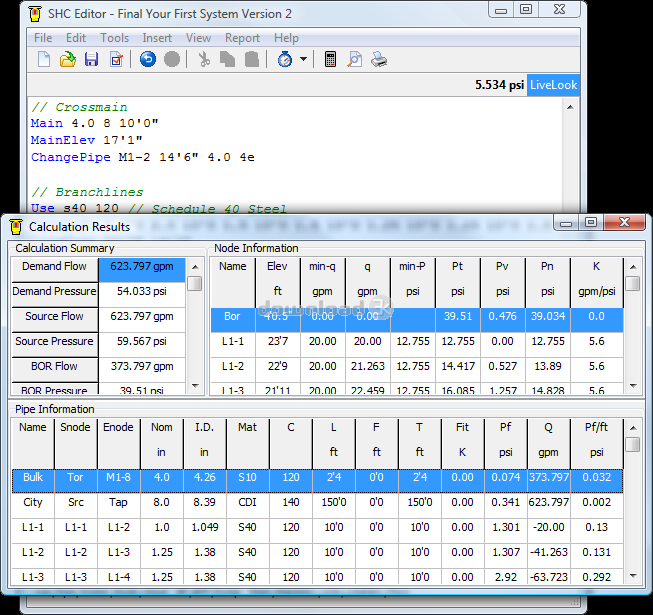
Task: Click the BOR Flow row header
Action: point(55,370)
